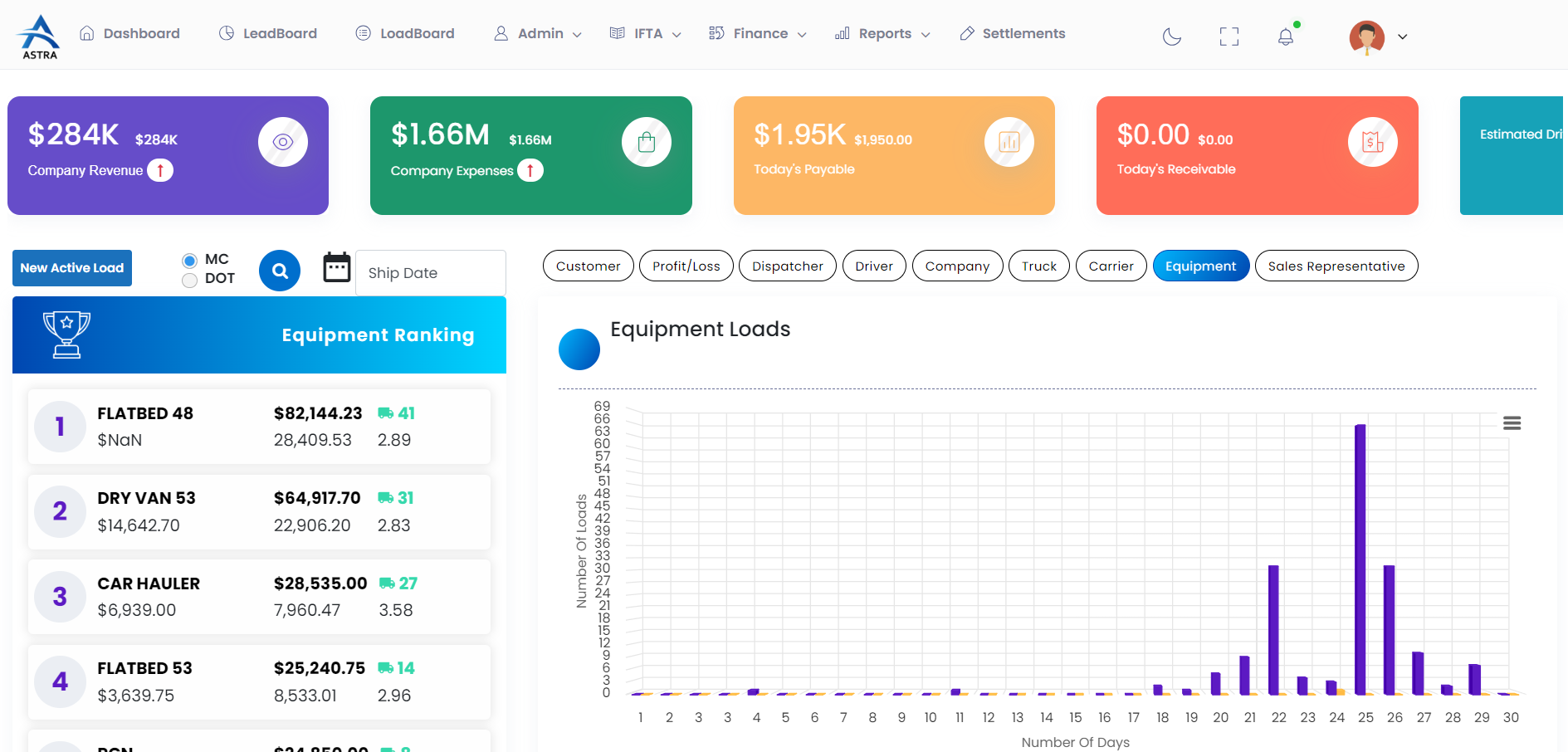Open the Dashboard menu item
Image resolution: width=1568 pixels, height=752 pixels.
click(129, 33)
